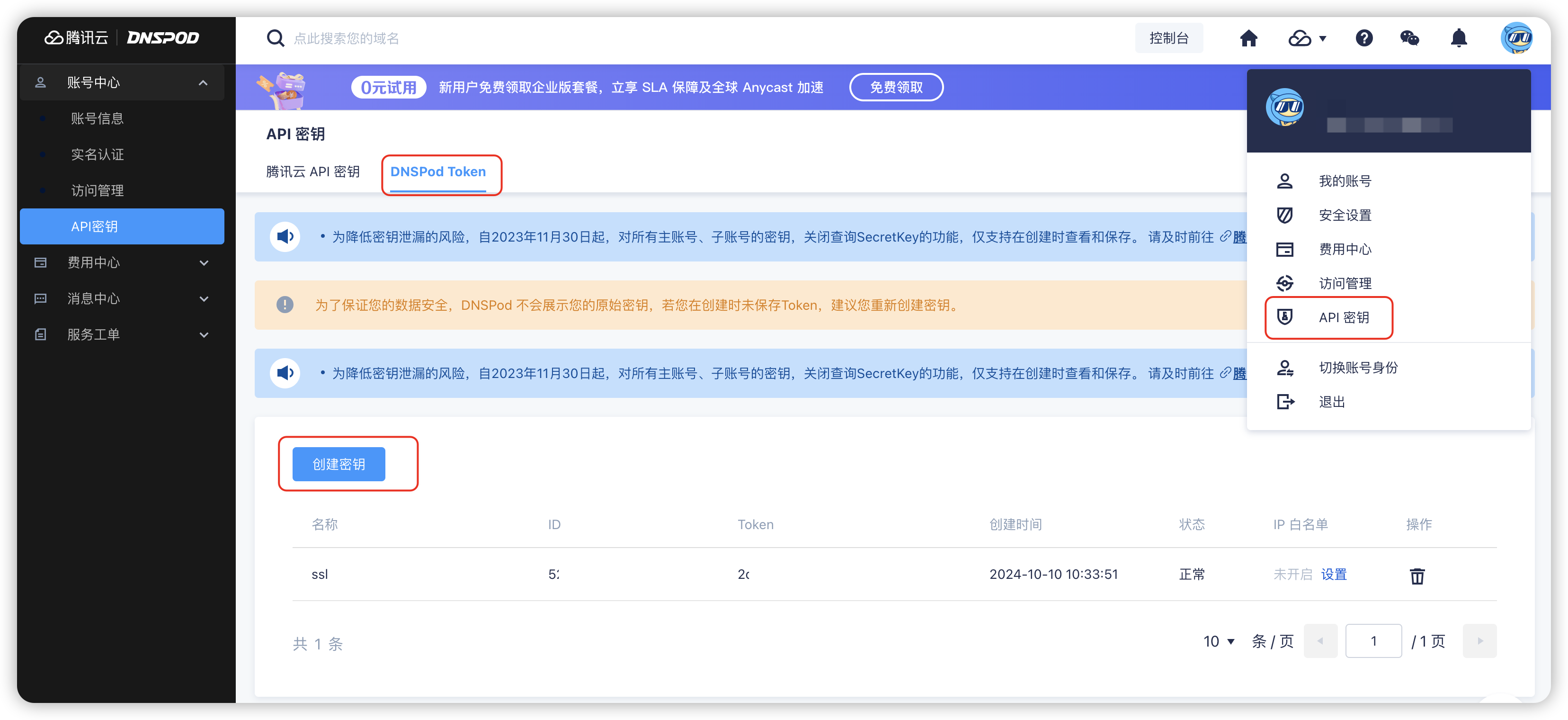The image size is (1568, 720).
Task: Open the help question mark icon
Action: [1364, 38]
